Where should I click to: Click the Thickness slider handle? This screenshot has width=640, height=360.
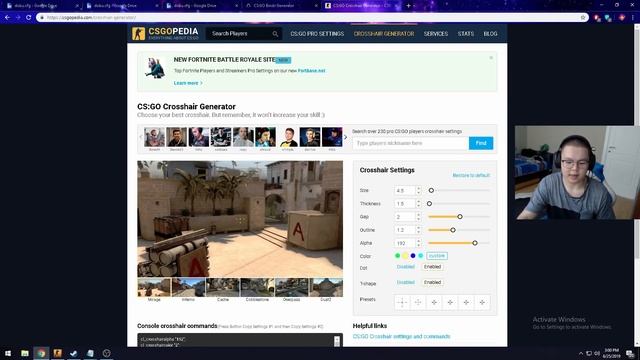pyautogui.click(x=429, y=204)
